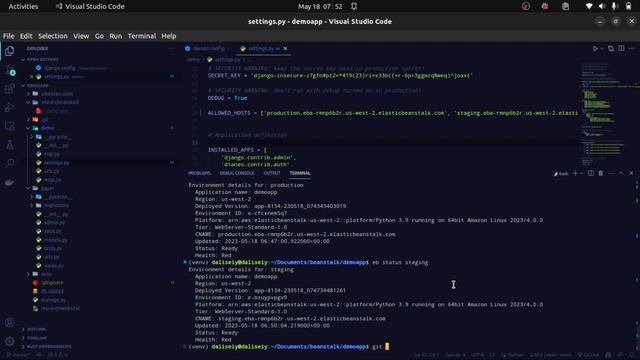Open the Source Control view
The image size is (640, 360).
click(10, 70)
